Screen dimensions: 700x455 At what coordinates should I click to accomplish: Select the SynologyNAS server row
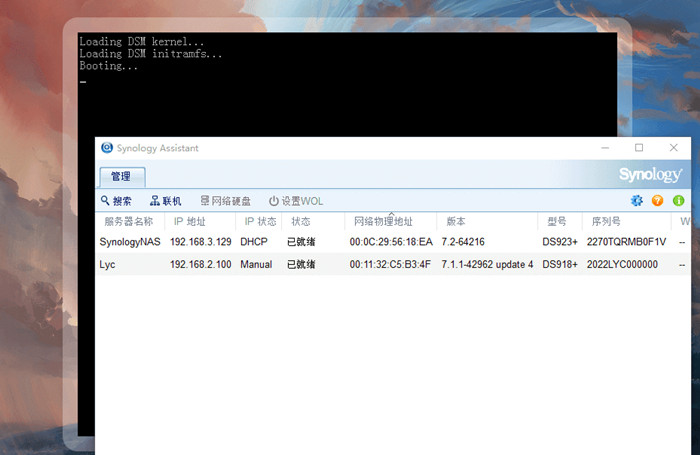[393, 242]
